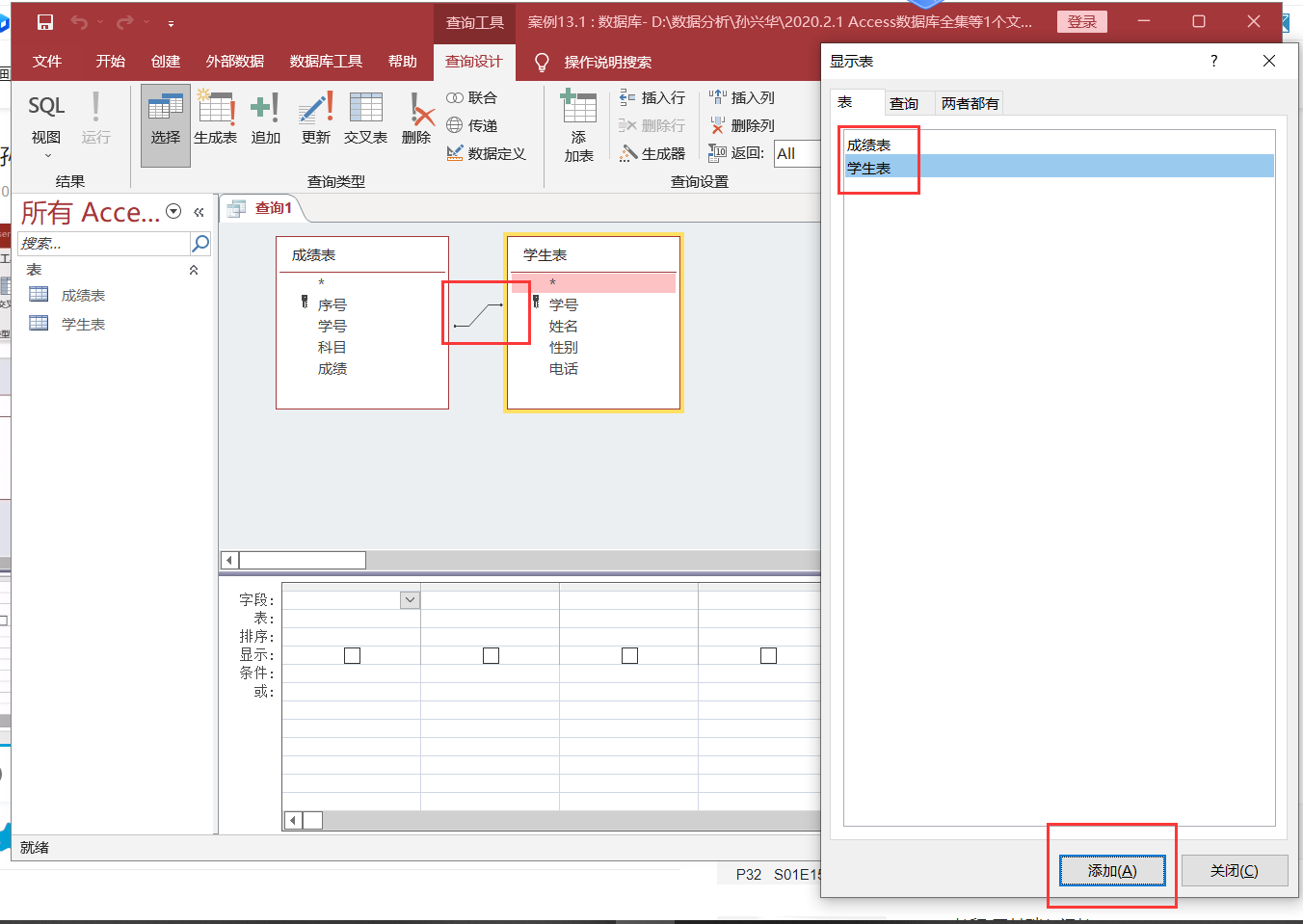The image size is (1303, 924).
Task: Tick the 显示 checkbox in third grid column
Action: 629,655
